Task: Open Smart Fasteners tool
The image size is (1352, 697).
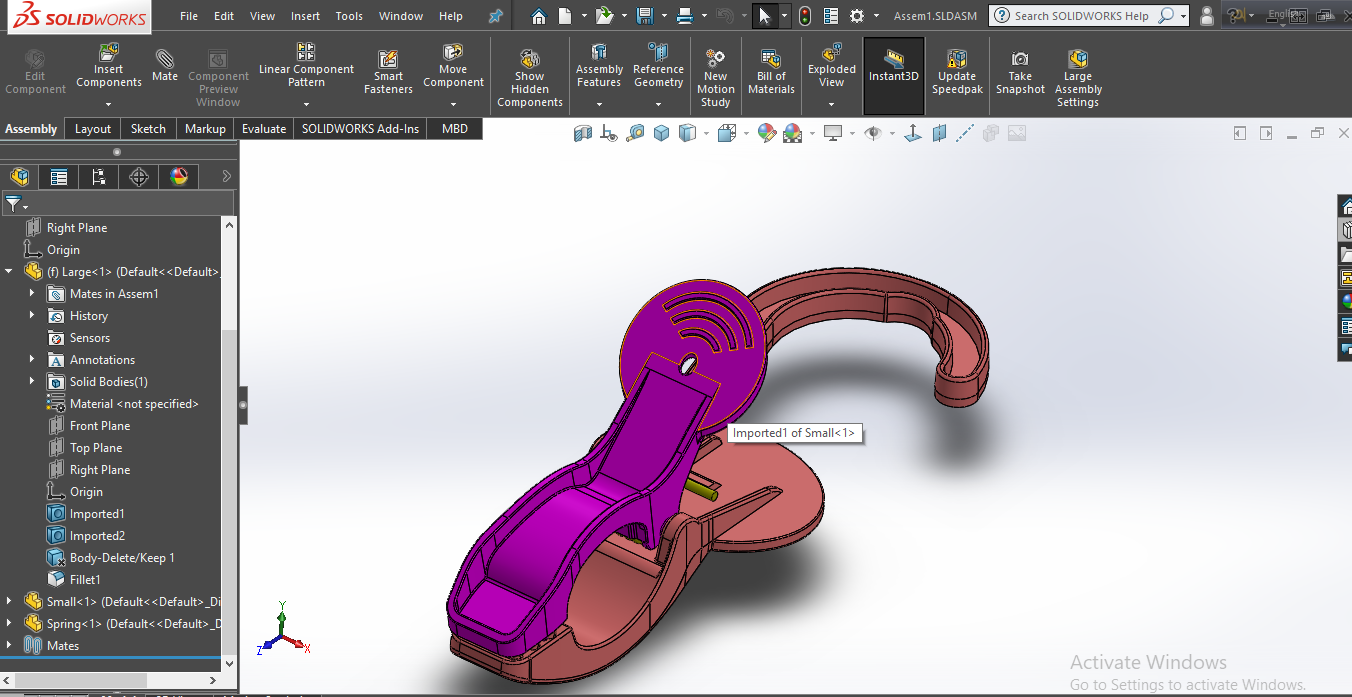Action: pyautogui.click(x=388, y=73)
